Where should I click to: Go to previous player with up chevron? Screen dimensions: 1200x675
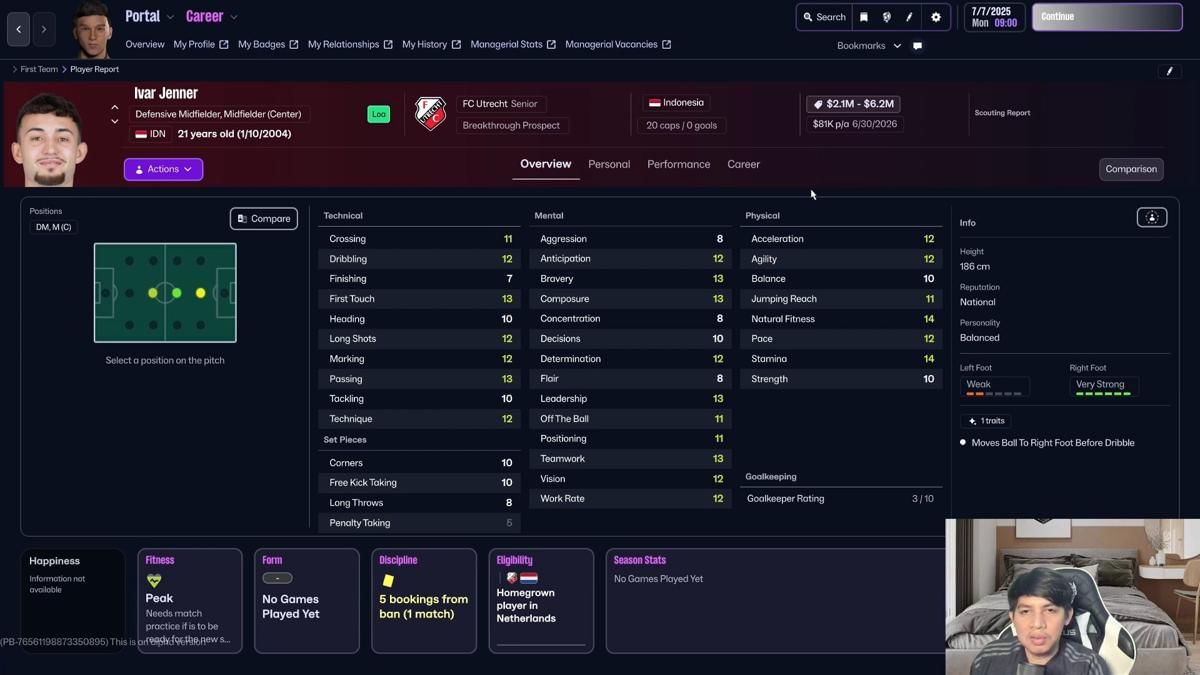pos(115,107)
